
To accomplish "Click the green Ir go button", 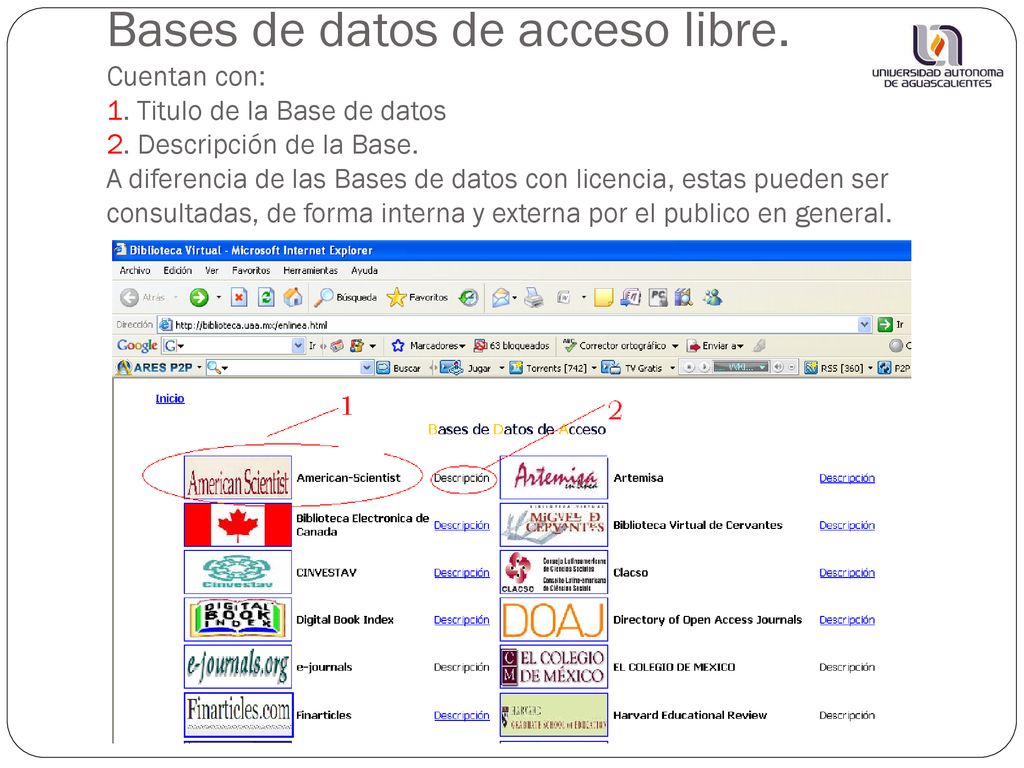I will [x=885, y=325].
